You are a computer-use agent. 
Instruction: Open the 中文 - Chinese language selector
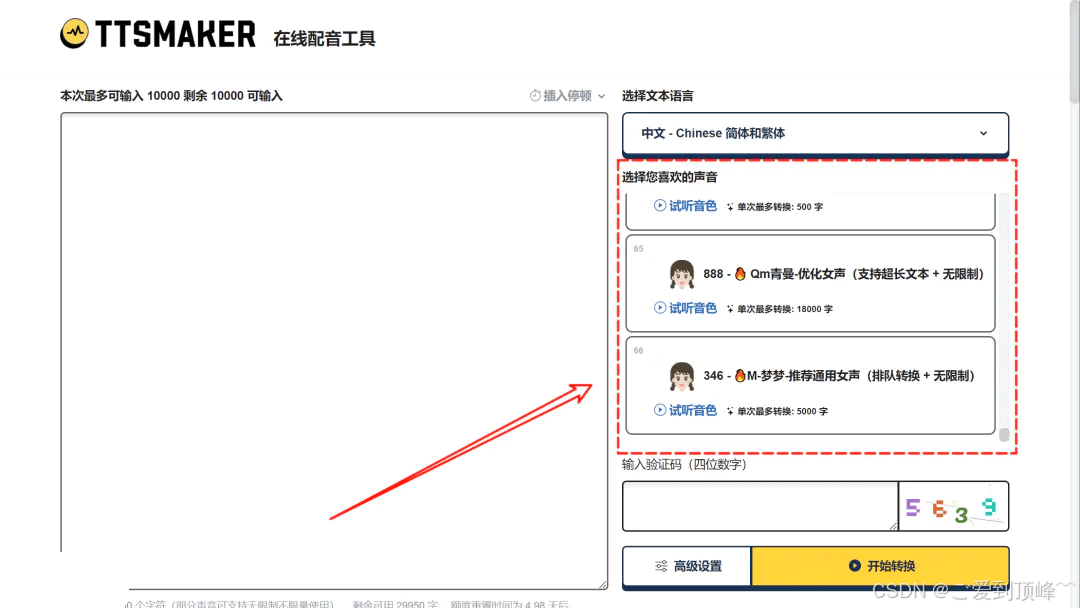[x=816, y=134]
